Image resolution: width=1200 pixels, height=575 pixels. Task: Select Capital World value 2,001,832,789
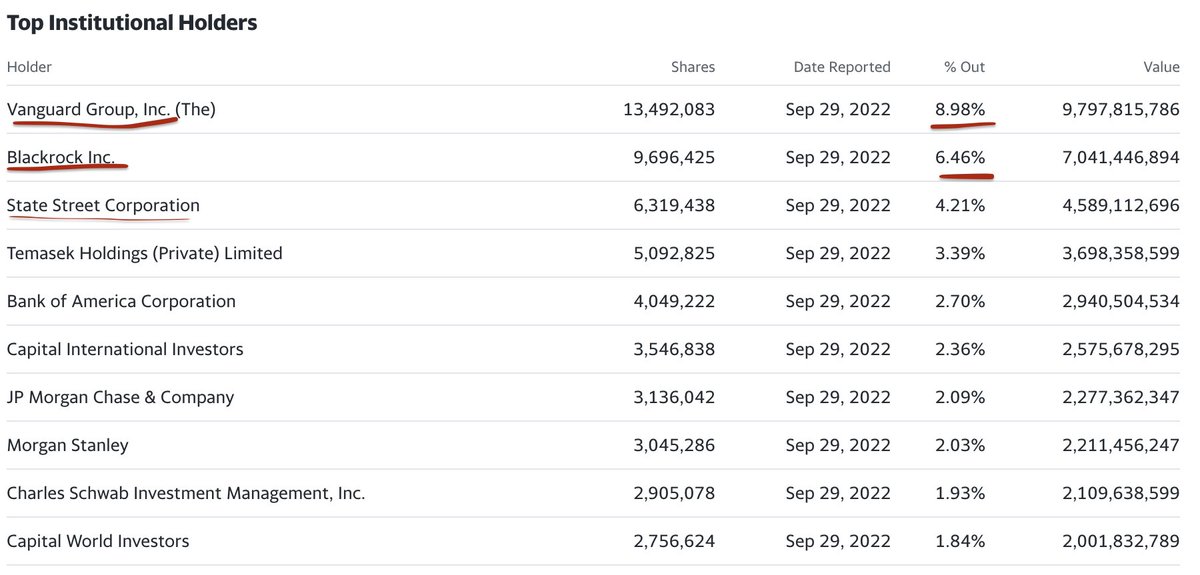1121,541
